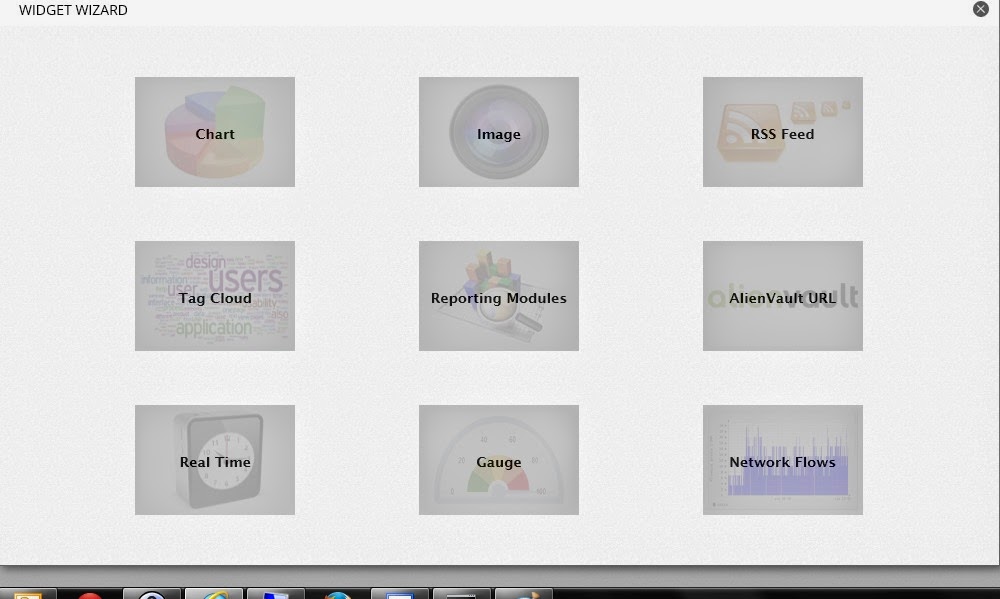1000x599 pixels.
Task: Open the taskbar icon right of Internet Explorer
Action: [276, 594]
